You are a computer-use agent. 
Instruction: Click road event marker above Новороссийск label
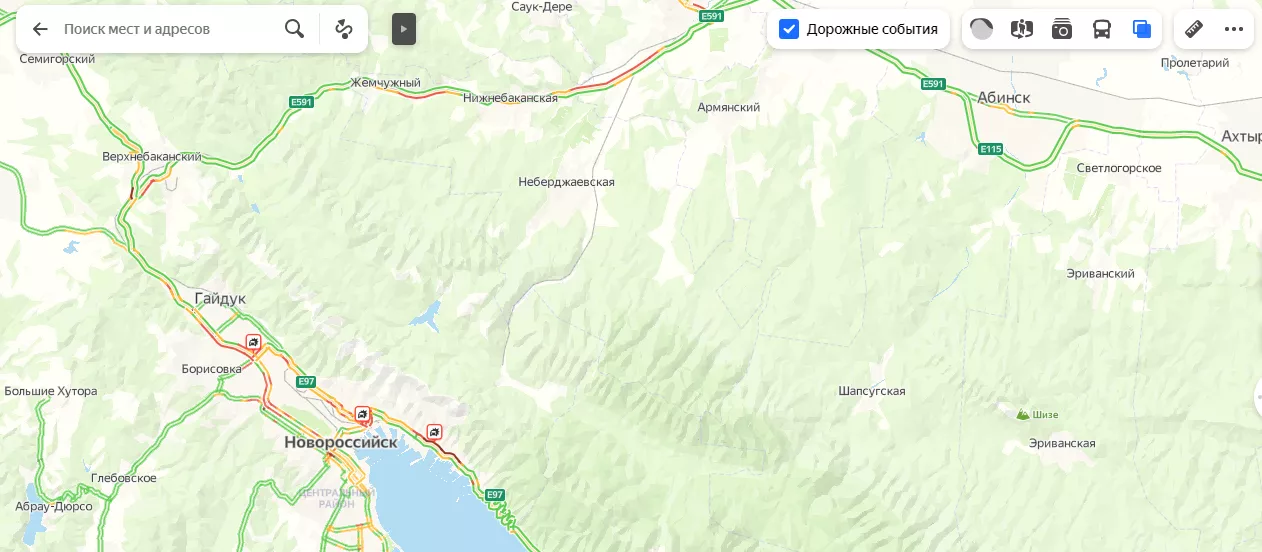(x=362, y=413)
